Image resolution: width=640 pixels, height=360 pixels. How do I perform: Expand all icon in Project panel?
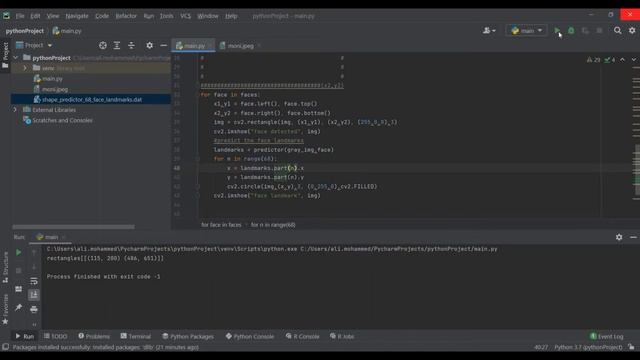tap(117, 45)
